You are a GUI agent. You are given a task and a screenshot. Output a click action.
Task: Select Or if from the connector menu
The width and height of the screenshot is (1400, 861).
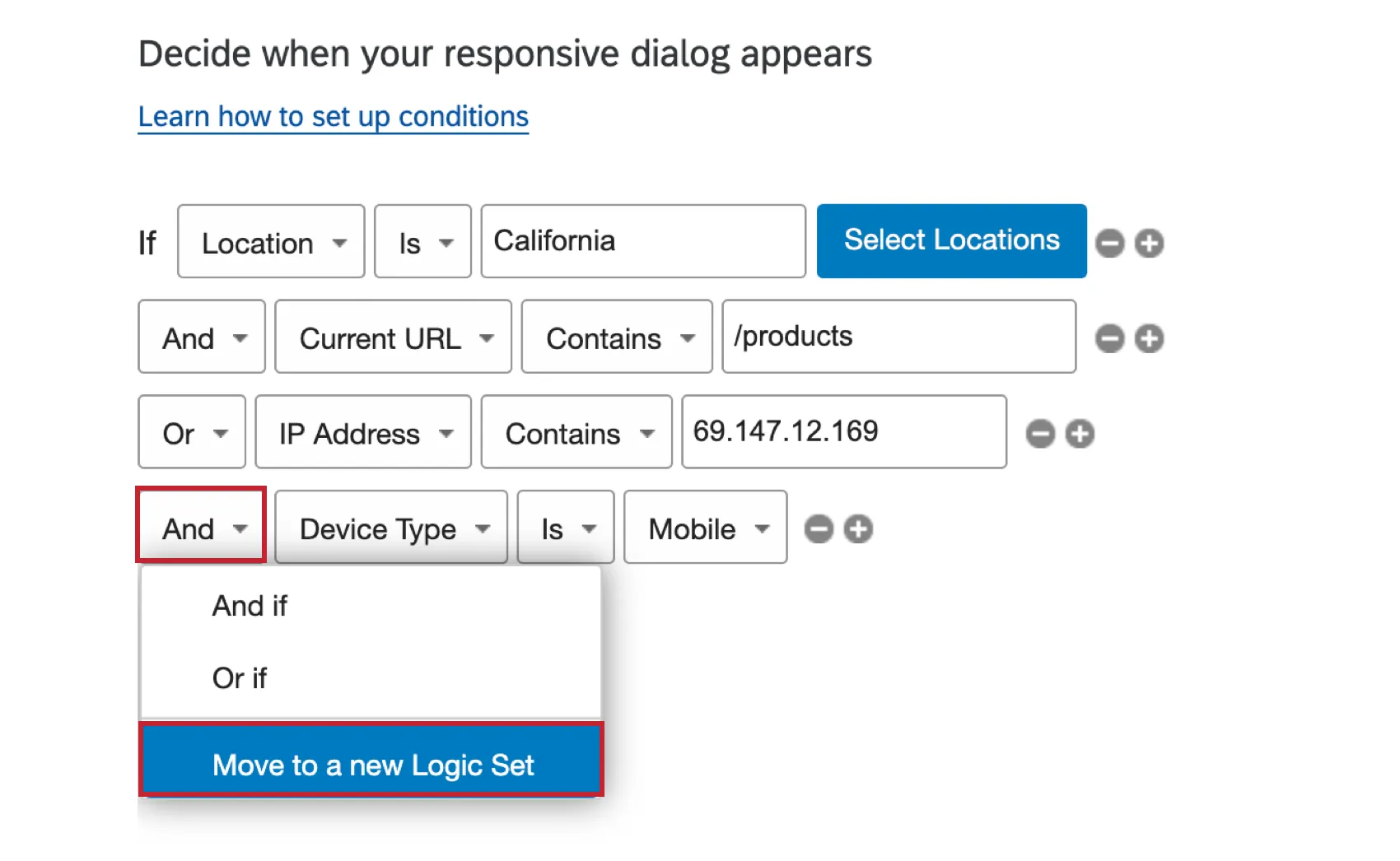coord(239,678)
